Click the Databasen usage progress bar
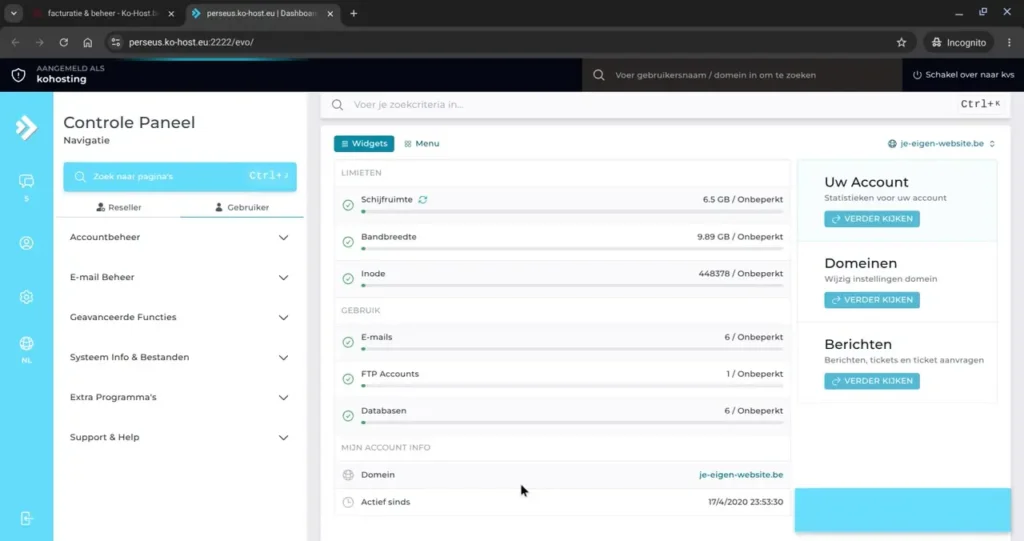This screenshot has height=541, width=1024. coord(572,423)
